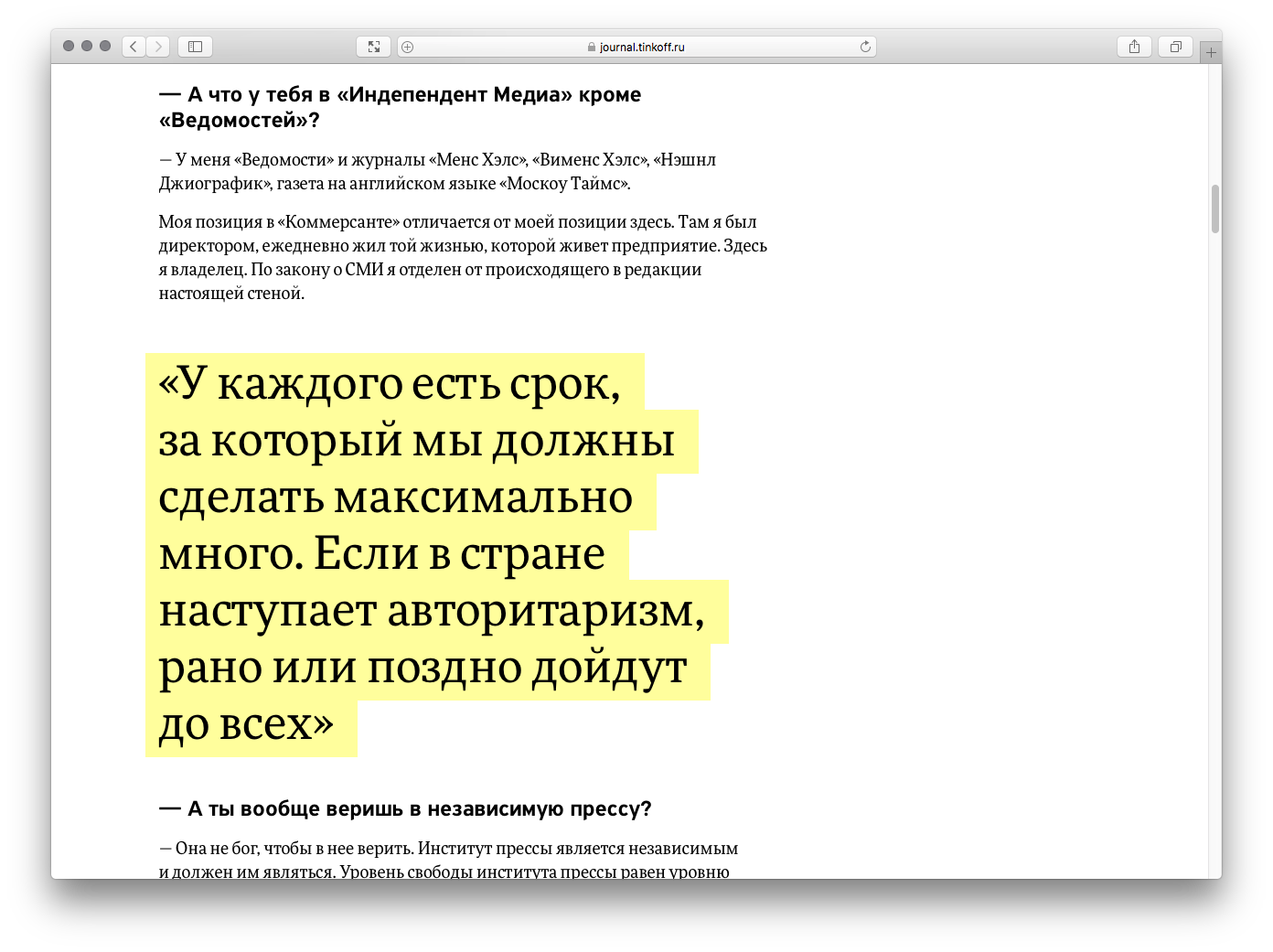1273x952 pixels.
Task: Click the quote line "много. Если в стране"
Action: click(x=381, y=553)
